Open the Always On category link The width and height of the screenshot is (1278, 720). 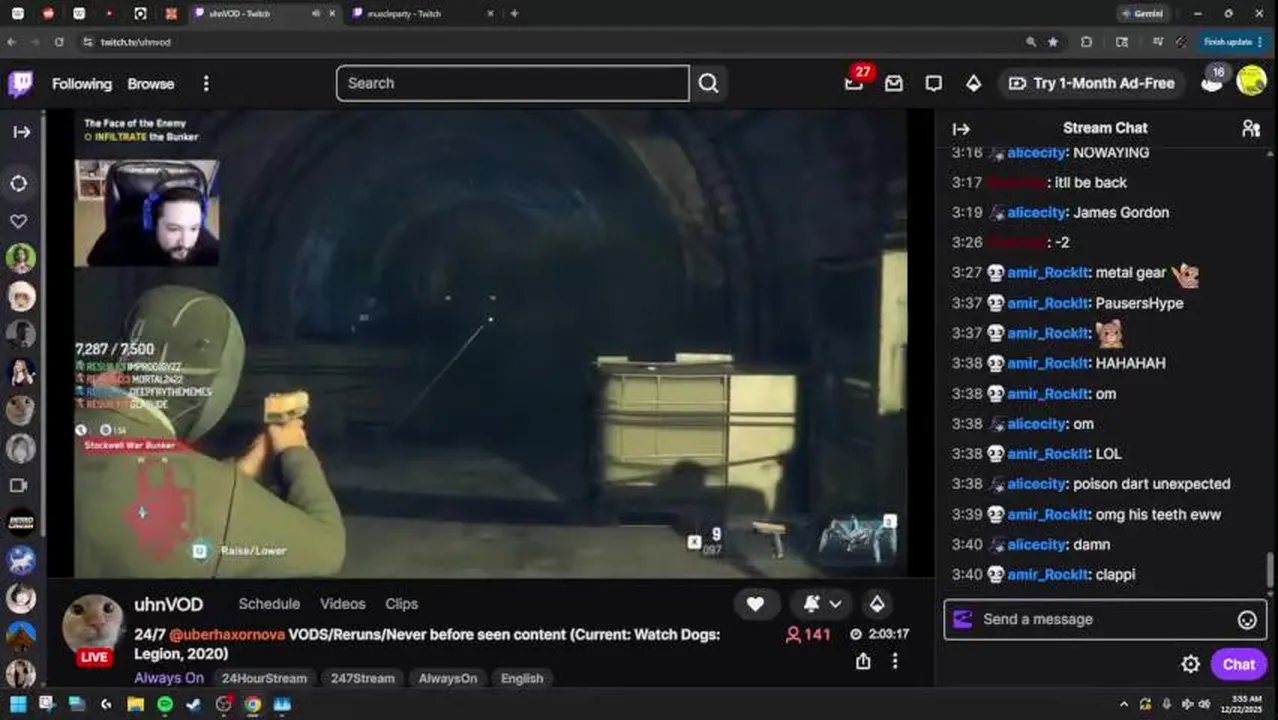169,678
